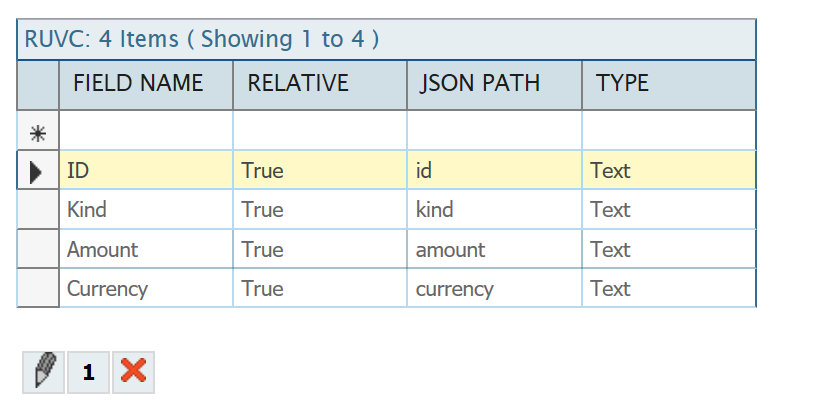Select the Amount field name cell

[146, 250]
